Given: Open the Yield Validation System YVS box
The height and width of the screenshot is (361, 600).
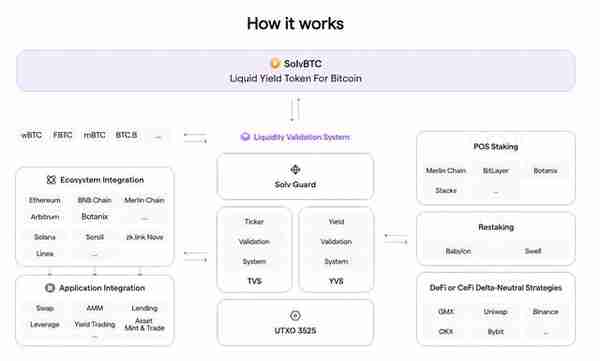Looking at the screenshot, I should pyautogui.click(x=336, y=250).
